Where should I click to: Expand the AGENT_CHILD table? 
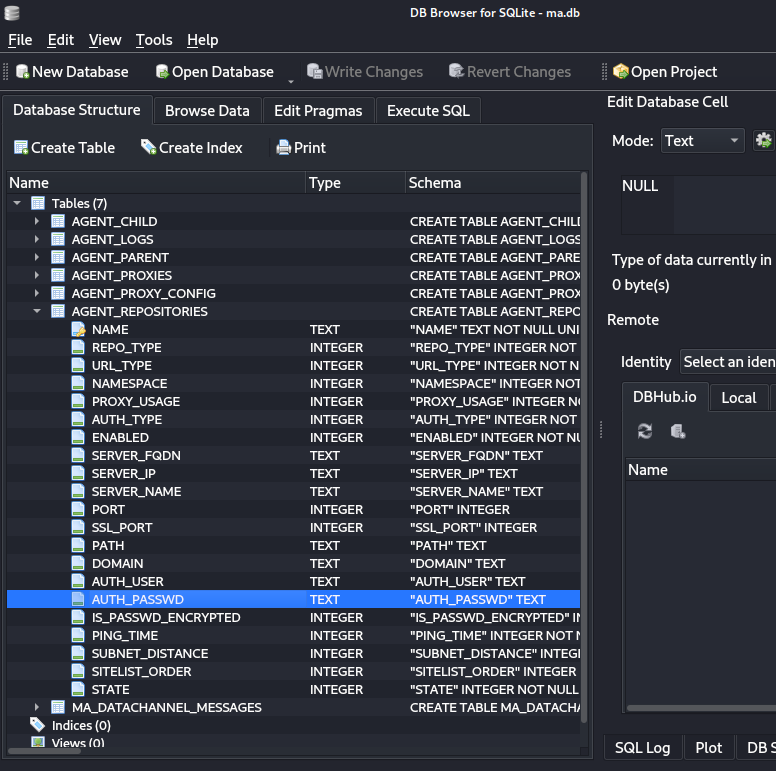37,221
